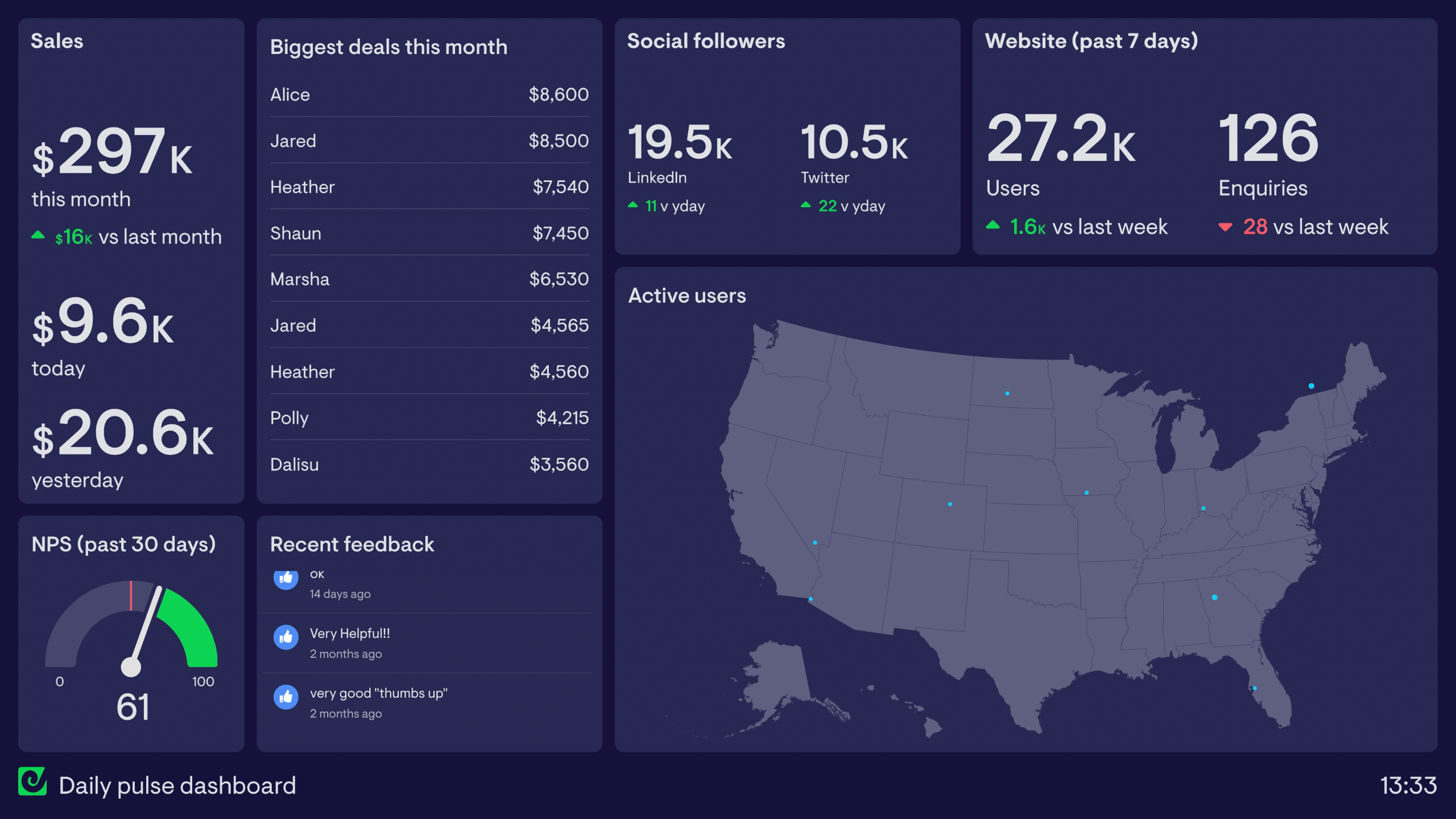Click the 13:33 timestamp bottom right

pos(1415,789)
